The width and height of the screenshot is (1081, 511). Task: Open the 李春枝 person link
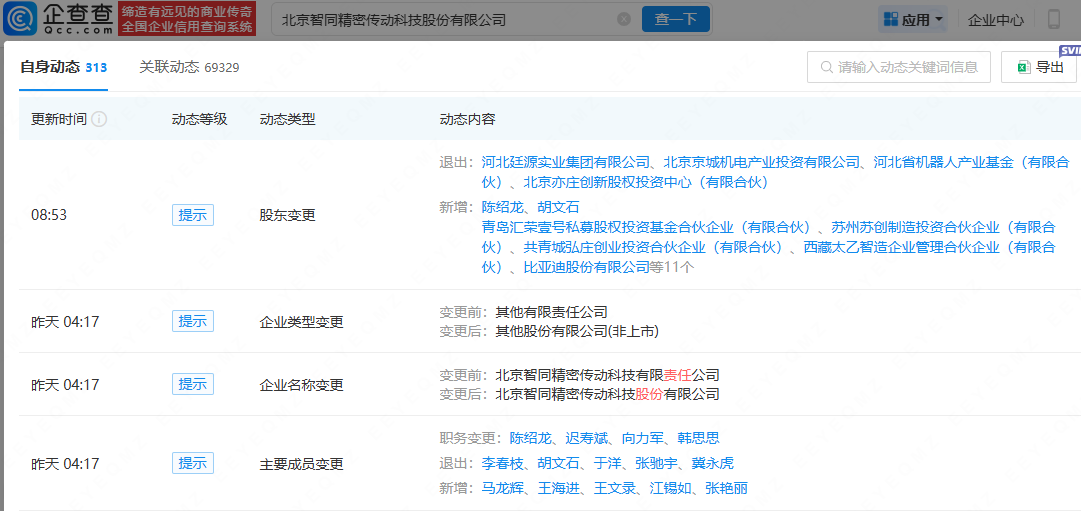pos(502,463)
